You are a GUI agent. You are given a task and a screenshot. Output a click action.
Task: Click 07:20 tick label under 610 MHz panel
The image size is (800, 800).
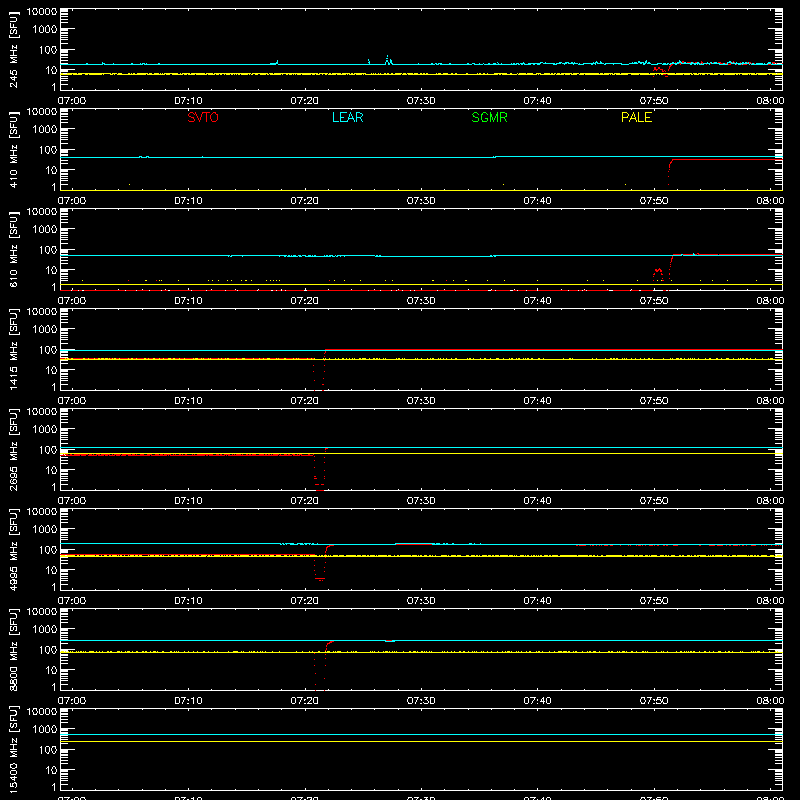point(305,301)
